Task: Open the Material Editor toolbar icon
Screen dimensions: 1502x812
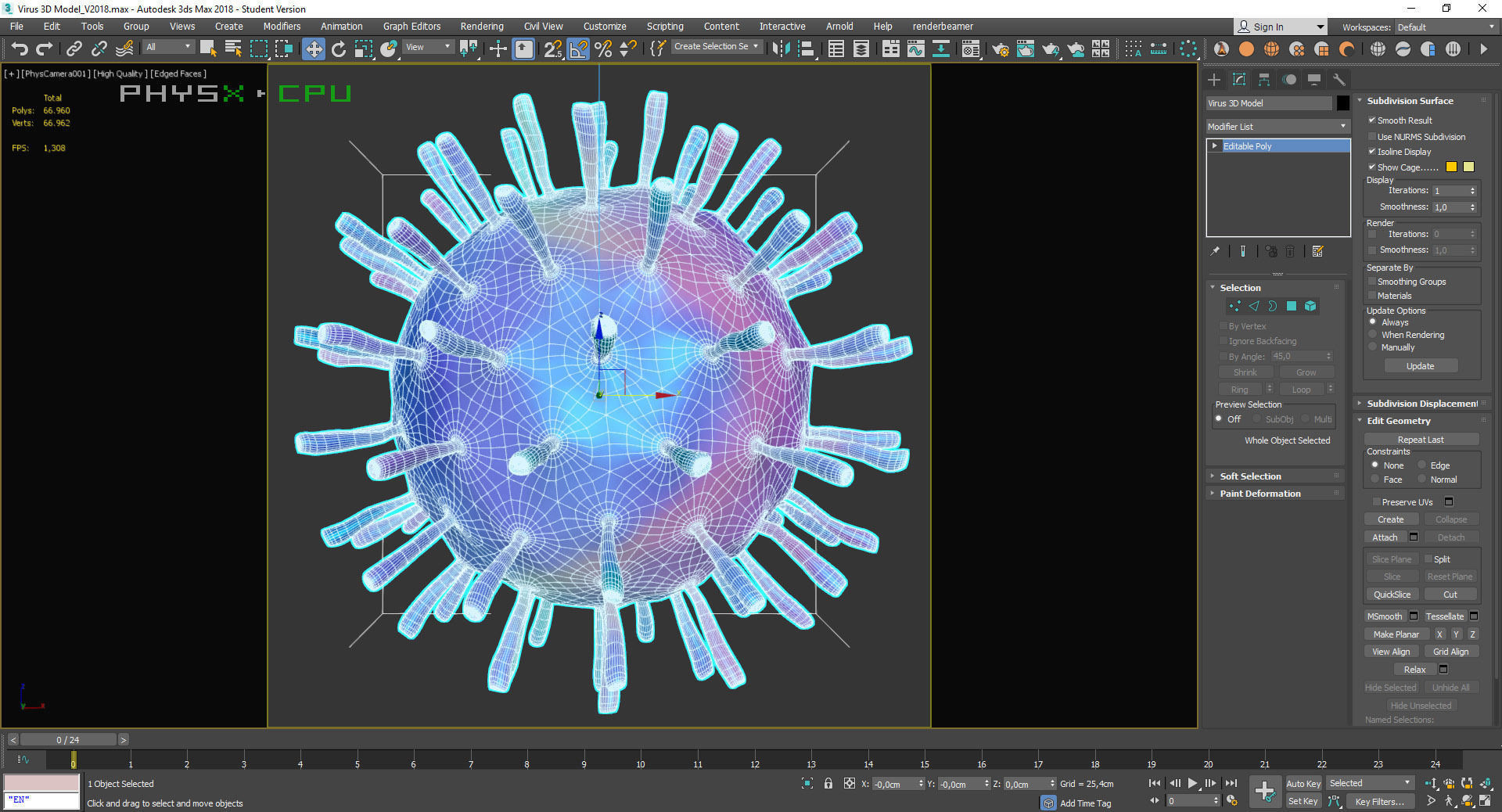Action: [971, 49]
